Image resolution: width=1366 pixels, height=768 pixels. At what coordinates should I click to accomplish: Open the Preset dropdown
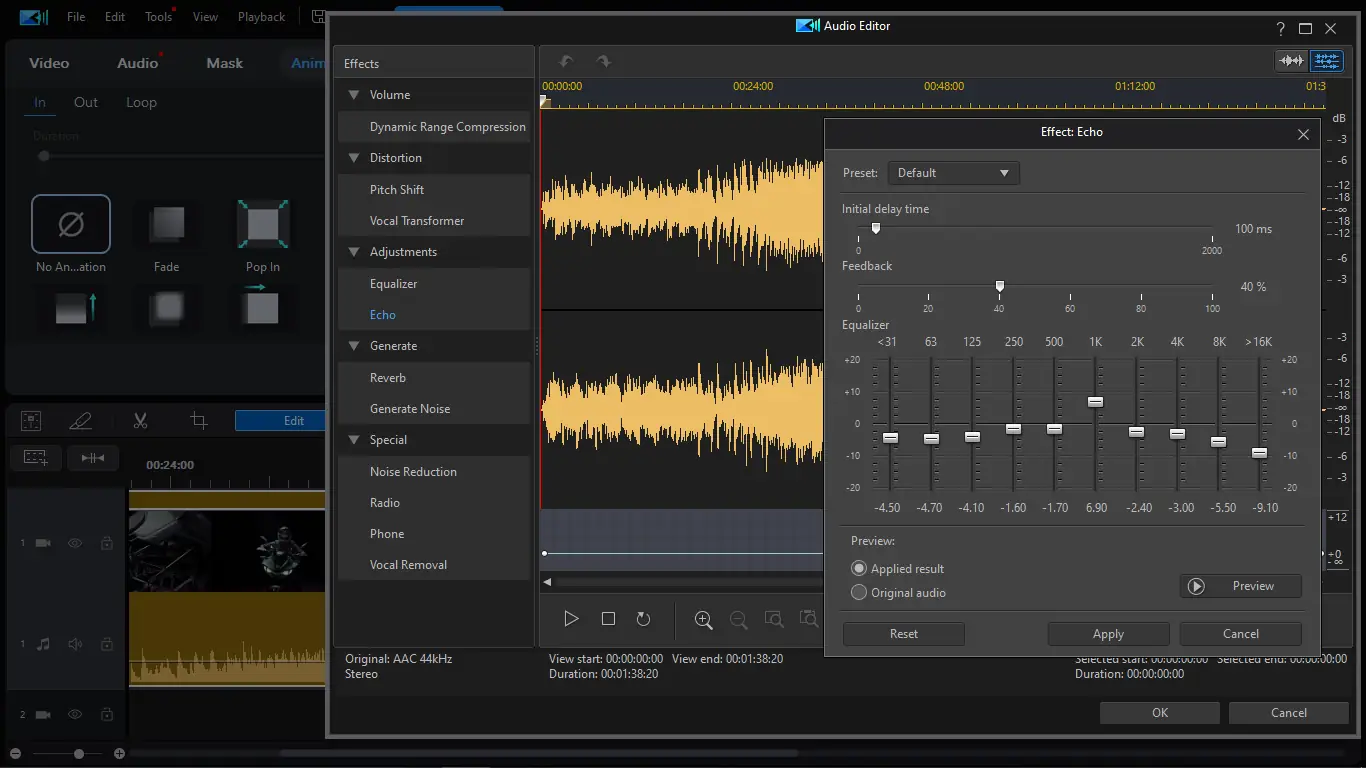coord(953,173)
